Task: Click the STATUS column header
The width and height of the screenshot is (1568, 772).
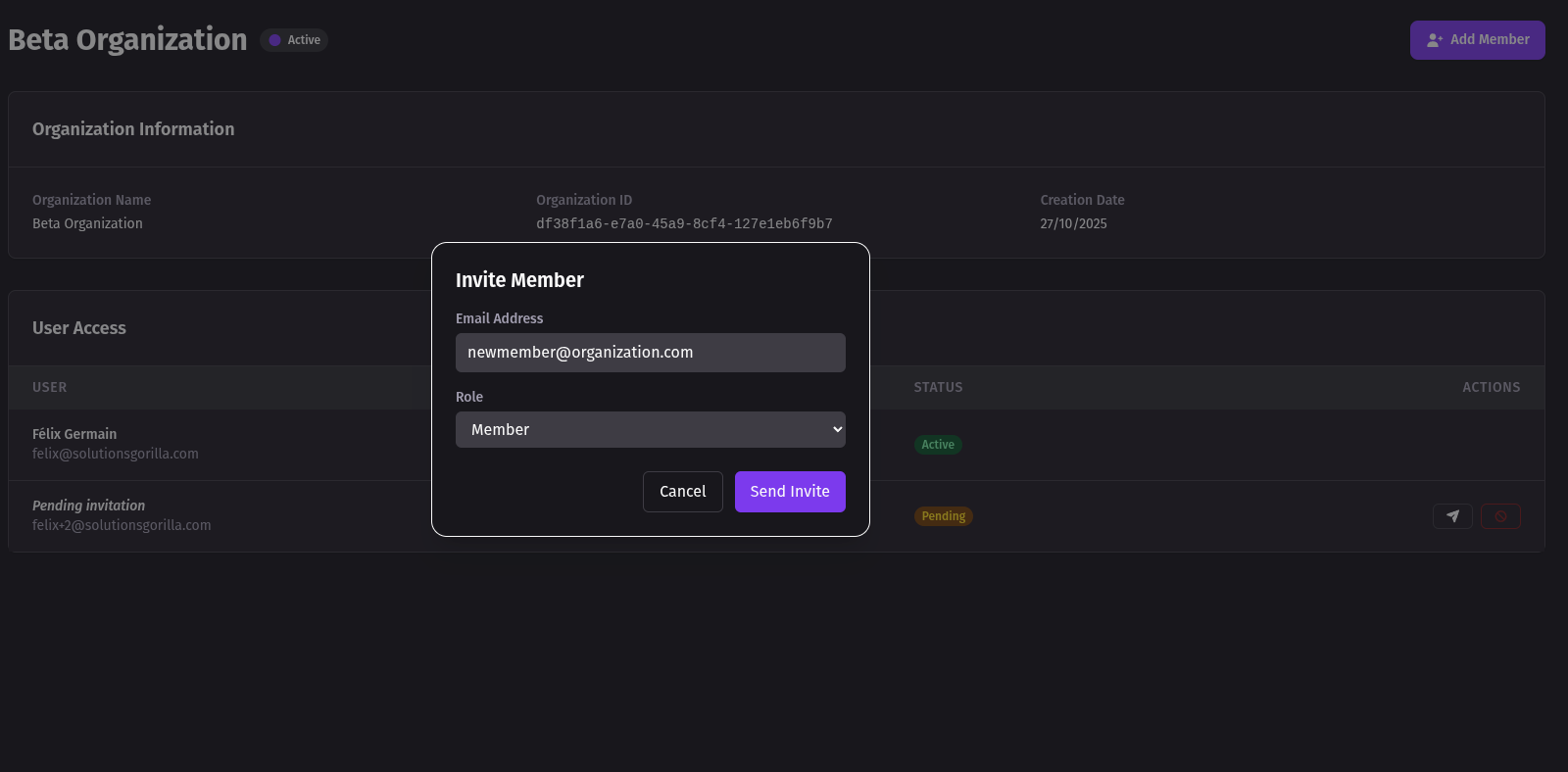Action: coord(938,388)
